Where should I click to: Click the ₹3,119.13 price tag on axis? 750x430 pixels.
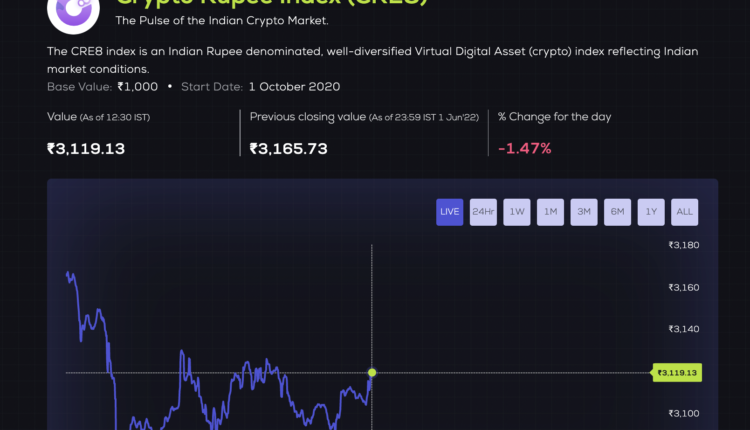(677, 373)
